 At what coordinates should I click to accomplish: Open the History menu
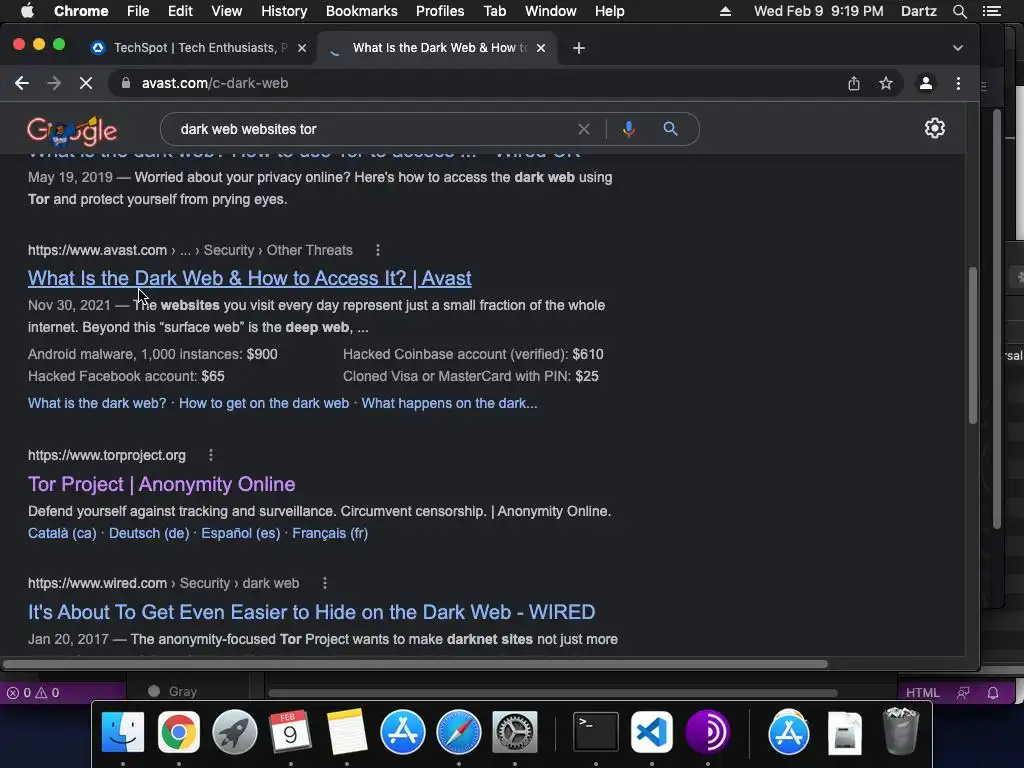coord(283,11)
